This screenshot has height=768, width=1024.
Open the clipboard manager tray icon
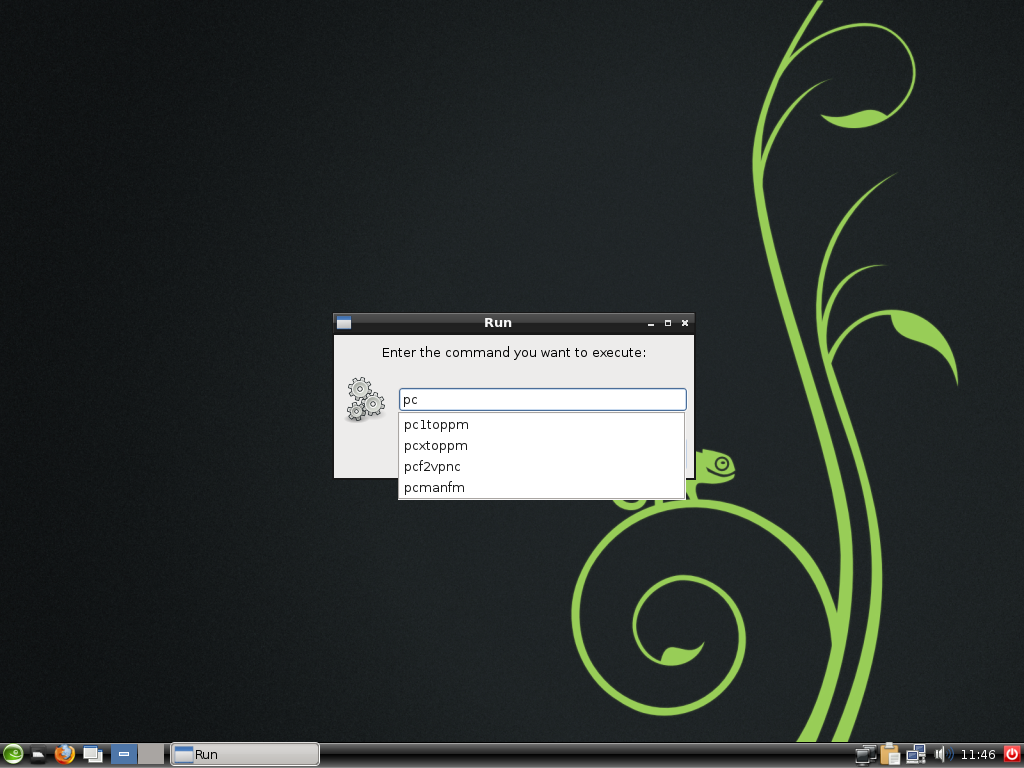[x=890, y=754]
